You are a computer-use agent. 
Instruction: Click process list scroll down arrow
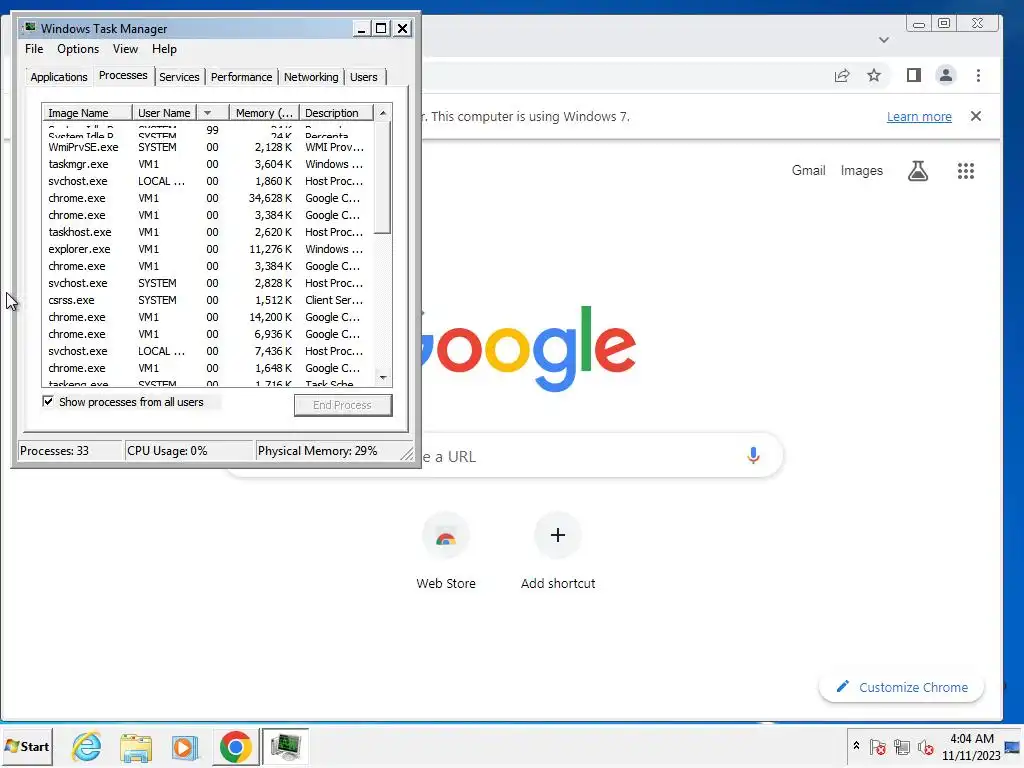click(383, 377)
